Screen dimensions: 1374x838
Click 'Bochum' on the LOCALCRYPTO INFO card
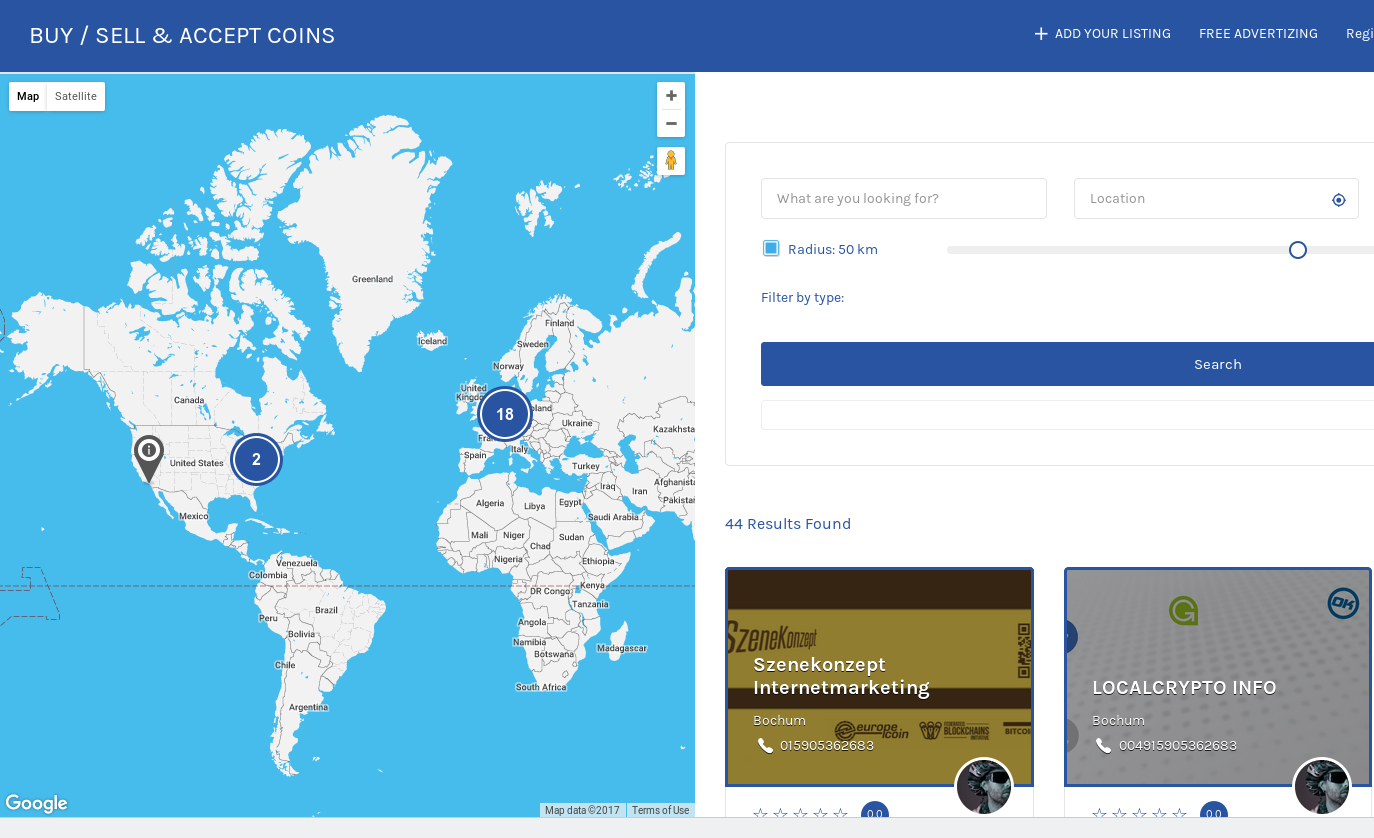(x=1118, y=720)
